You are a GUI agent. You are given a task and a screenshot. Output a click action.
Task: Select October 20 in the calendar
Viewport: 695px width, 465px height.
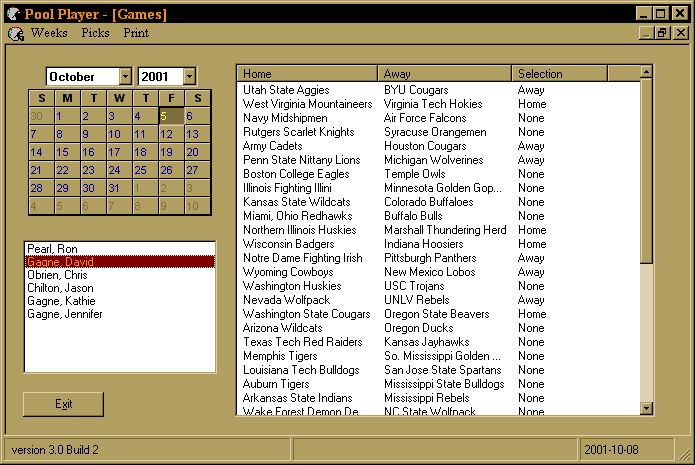coord(197,152)
